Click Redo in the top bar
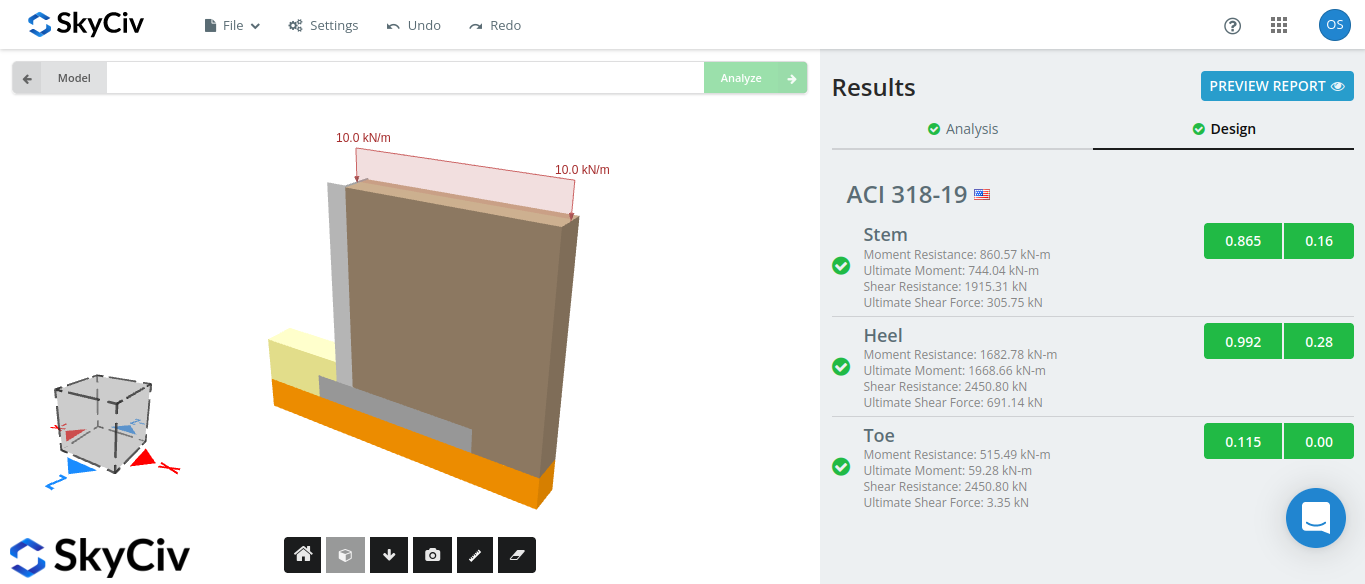Viewport: 1365px width, 584px height. coord(495,26)
